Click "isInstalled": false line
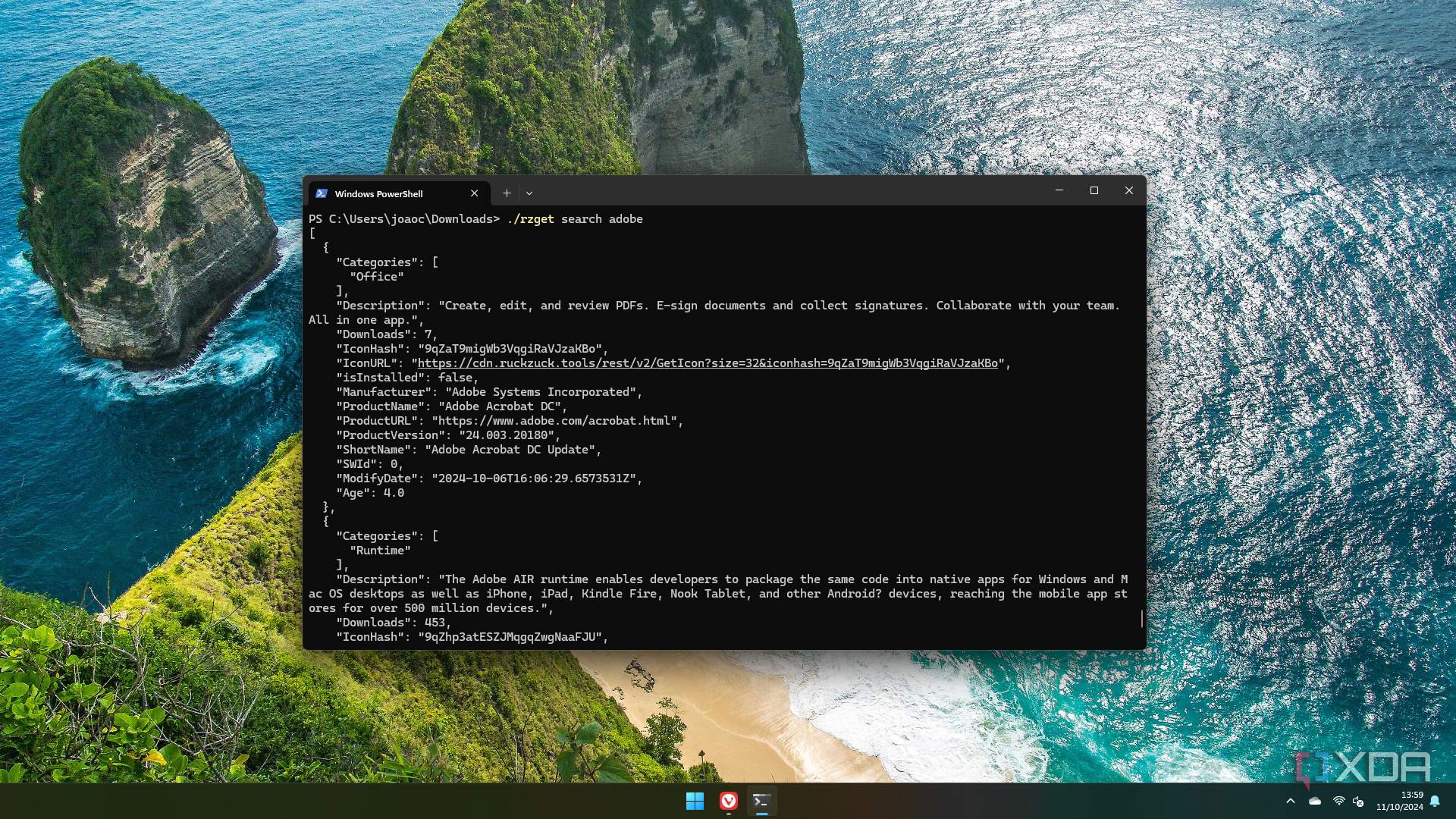This screenshot has width=1456, height=819. coord(407,378)
